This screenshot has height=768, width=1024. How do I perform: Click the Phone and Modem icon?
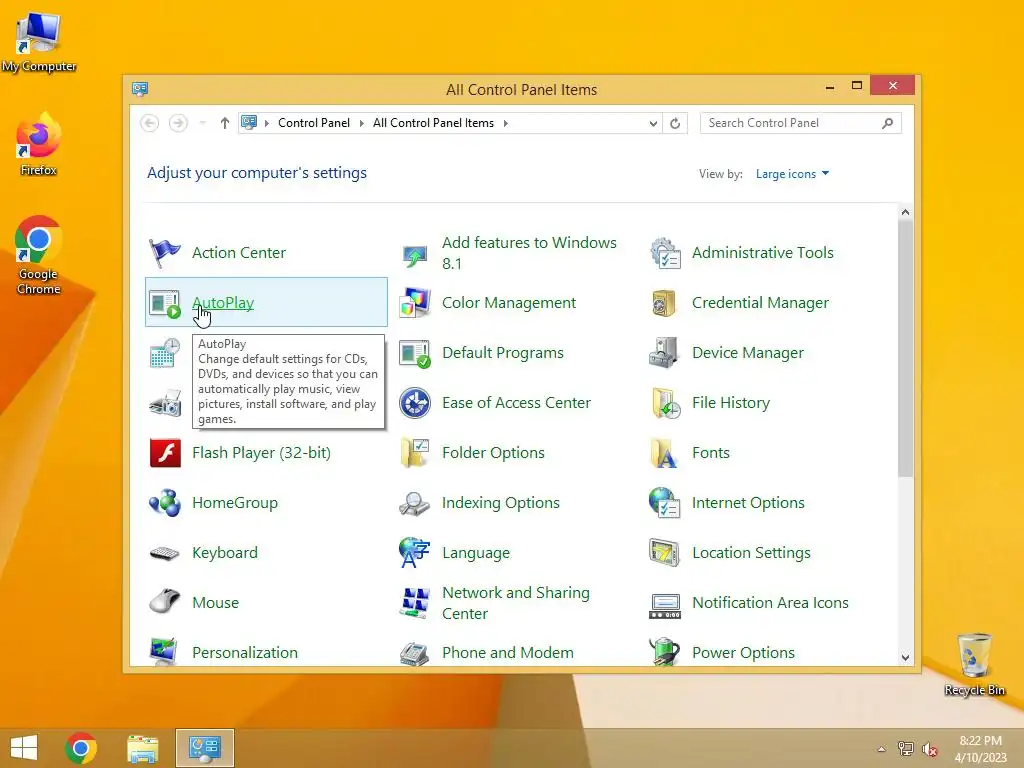(x=415, y=652)
